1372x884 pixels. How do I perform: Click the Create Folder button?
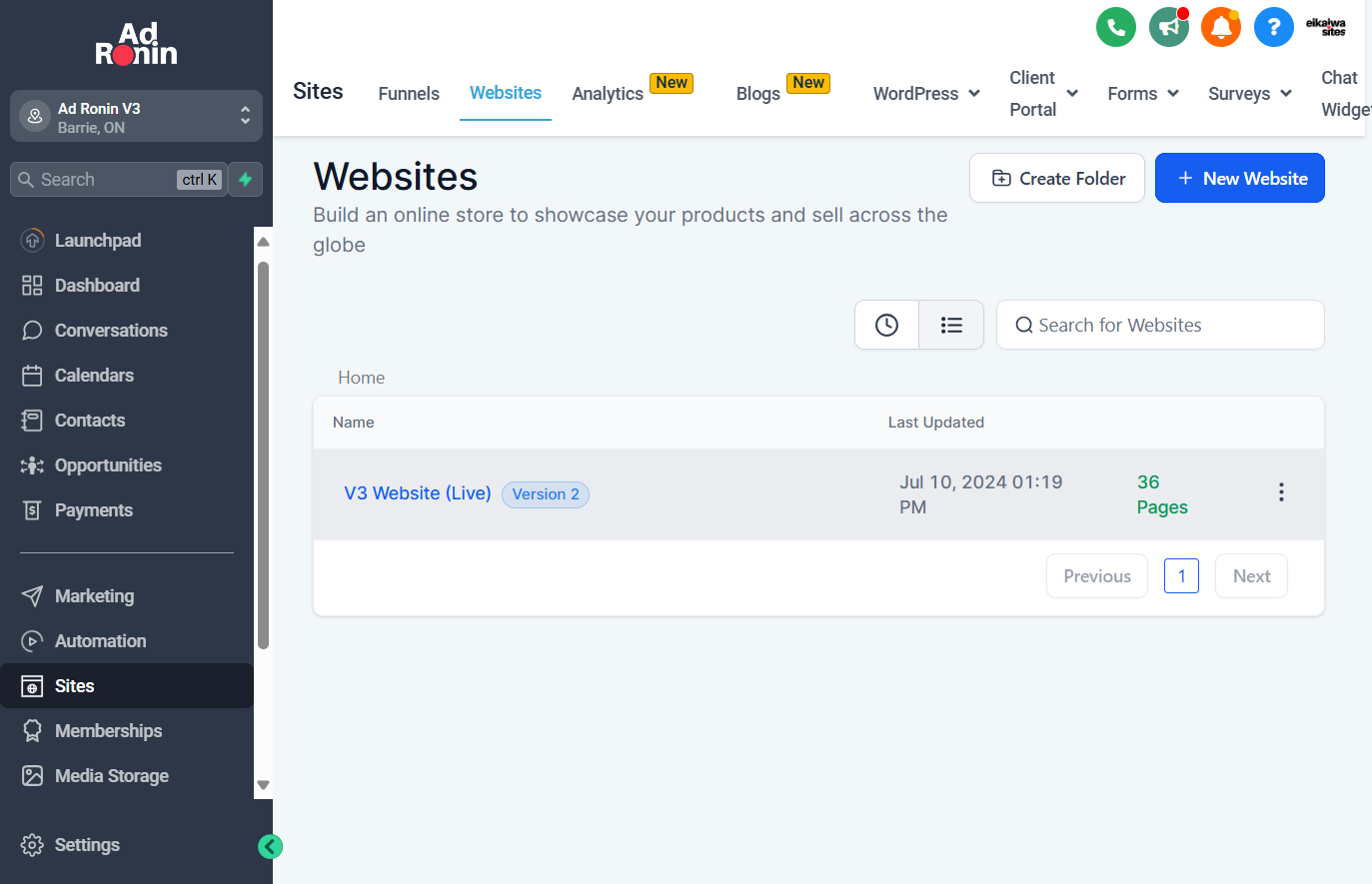1057,178
